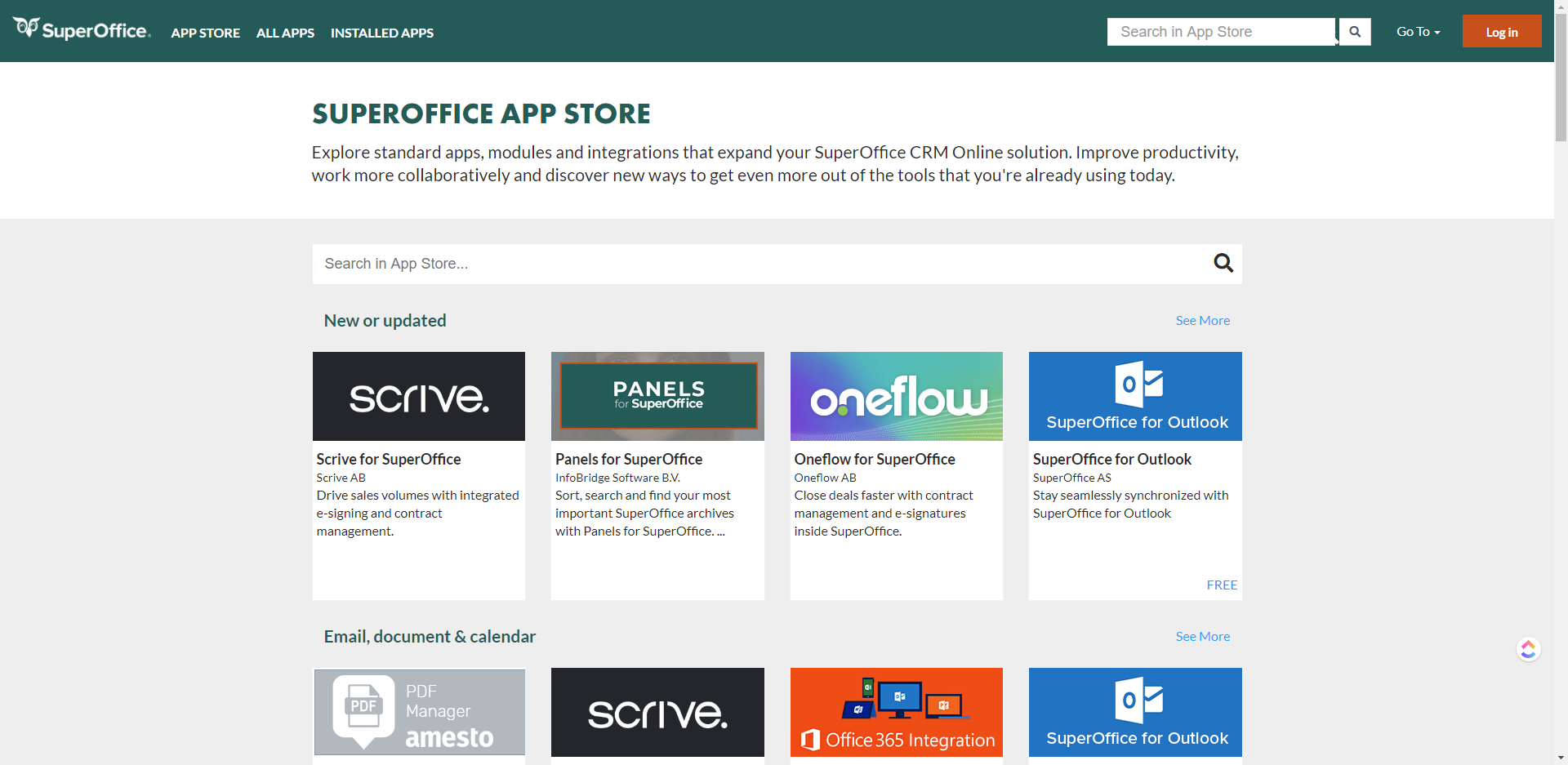Click the large magnifier icon in main search bar
Screen dimensions: 1568x765
(x=1223, y=263)
